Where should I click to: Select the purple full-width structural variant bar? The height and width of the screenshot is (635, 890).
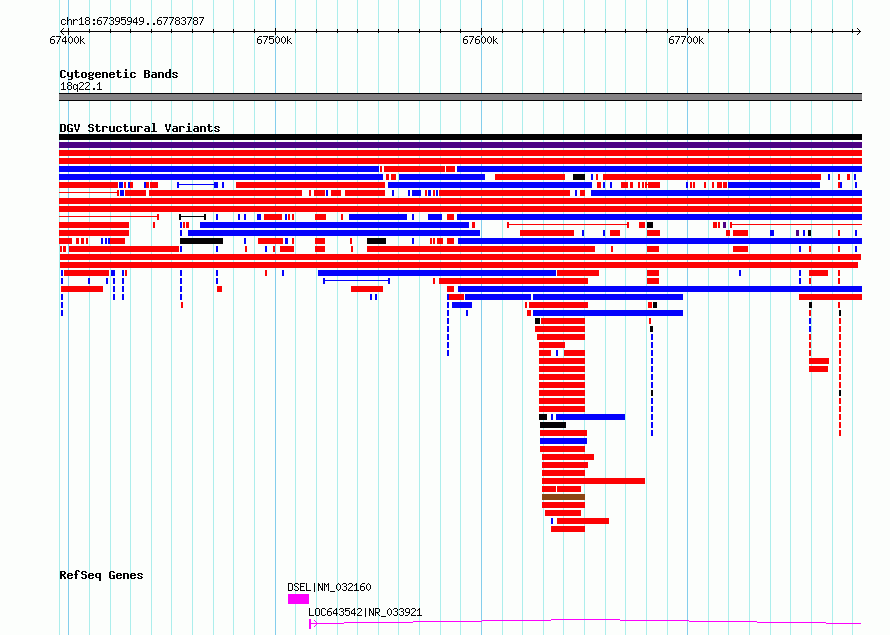click(460, 145)
